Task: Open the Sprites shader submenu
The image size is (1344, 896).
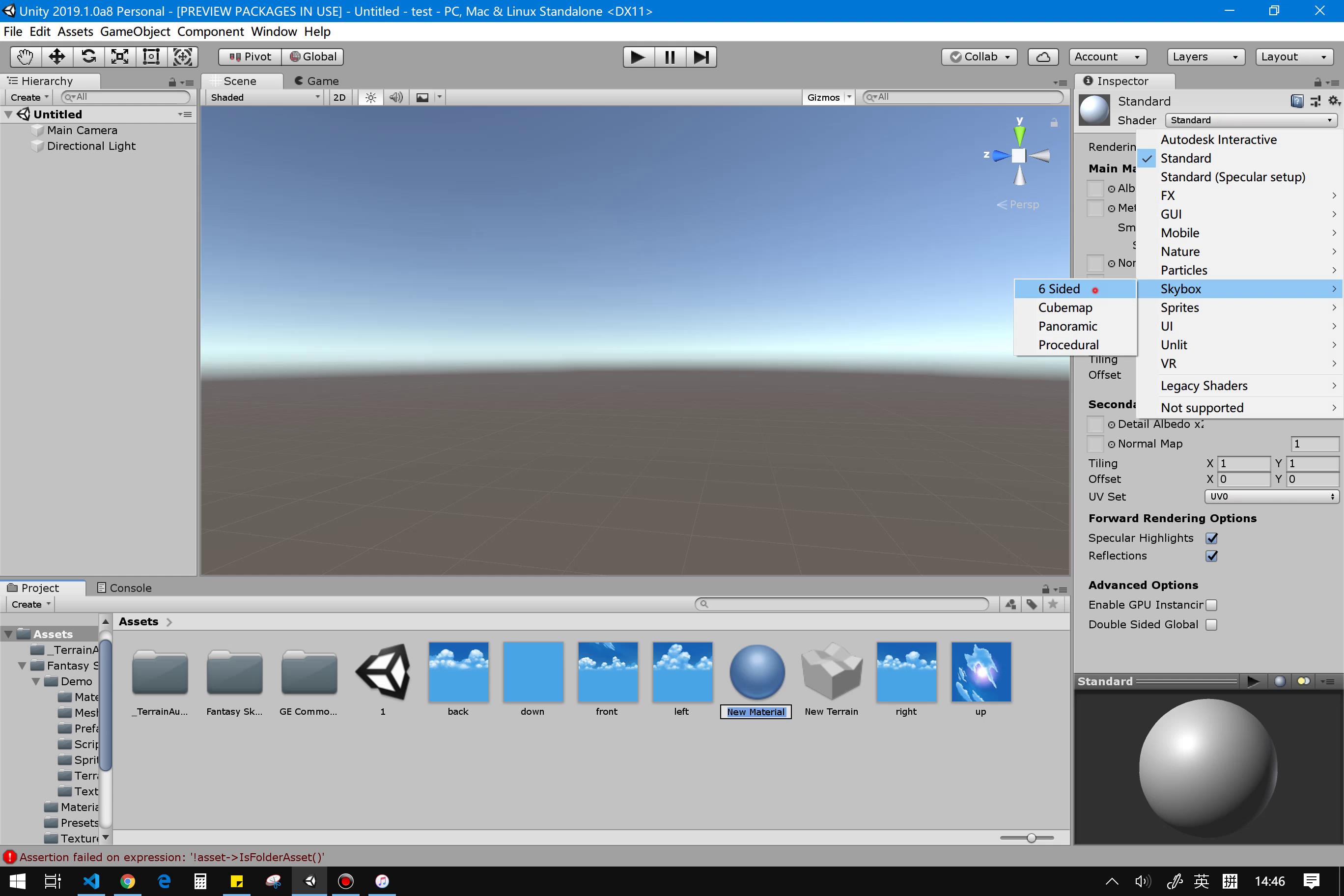Action: (x=1239, y=308)
